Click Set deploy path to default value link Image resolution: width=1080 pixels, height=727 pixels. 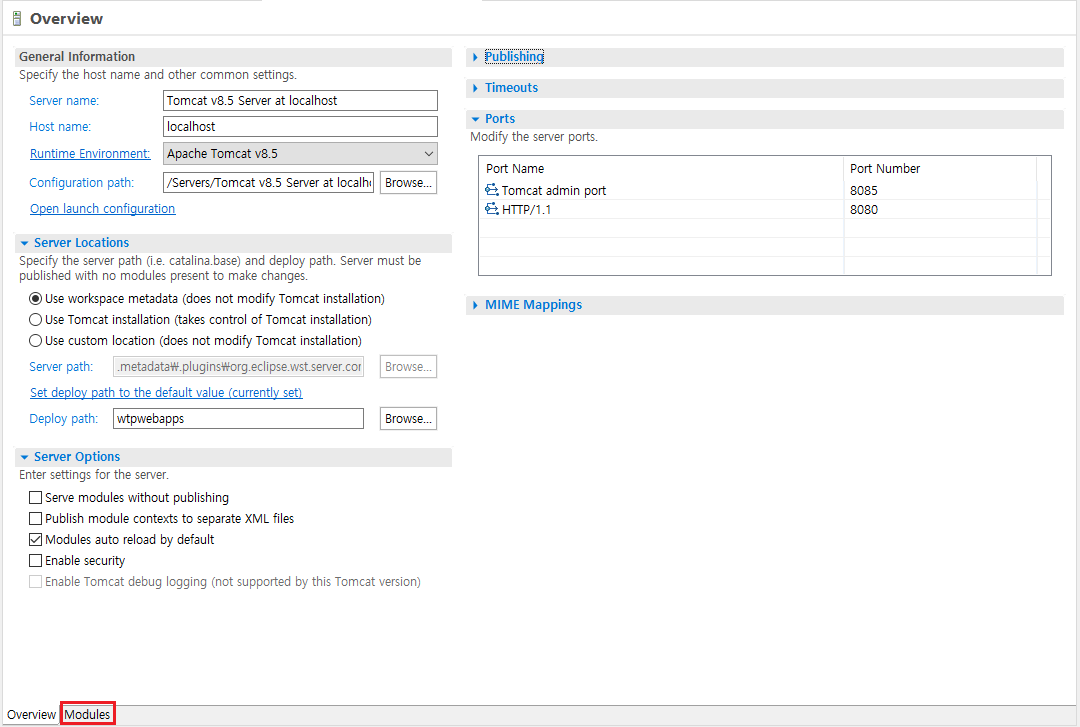tap(166, 392)
